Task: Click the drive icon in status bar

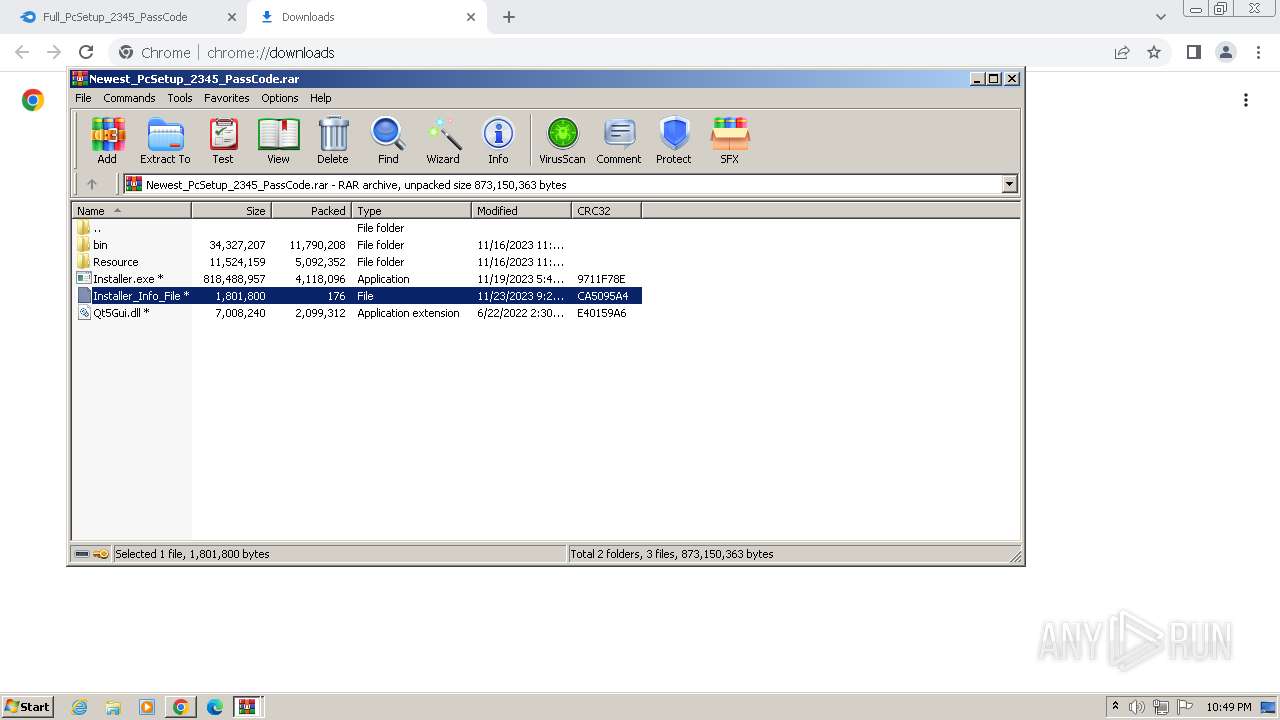Action: 82,554
